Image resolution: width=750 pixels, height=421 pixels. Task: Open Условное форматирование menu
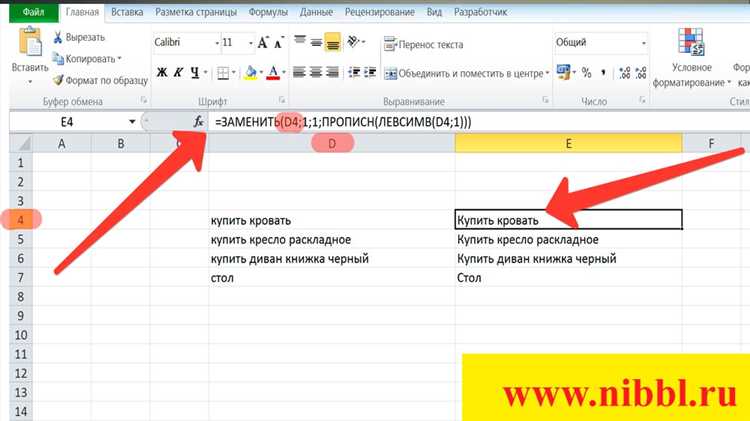tap(691, 57)
